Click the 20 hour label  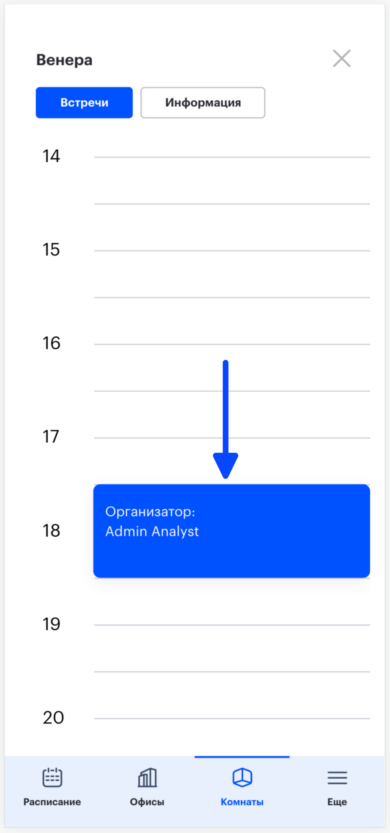coord(53,718)
